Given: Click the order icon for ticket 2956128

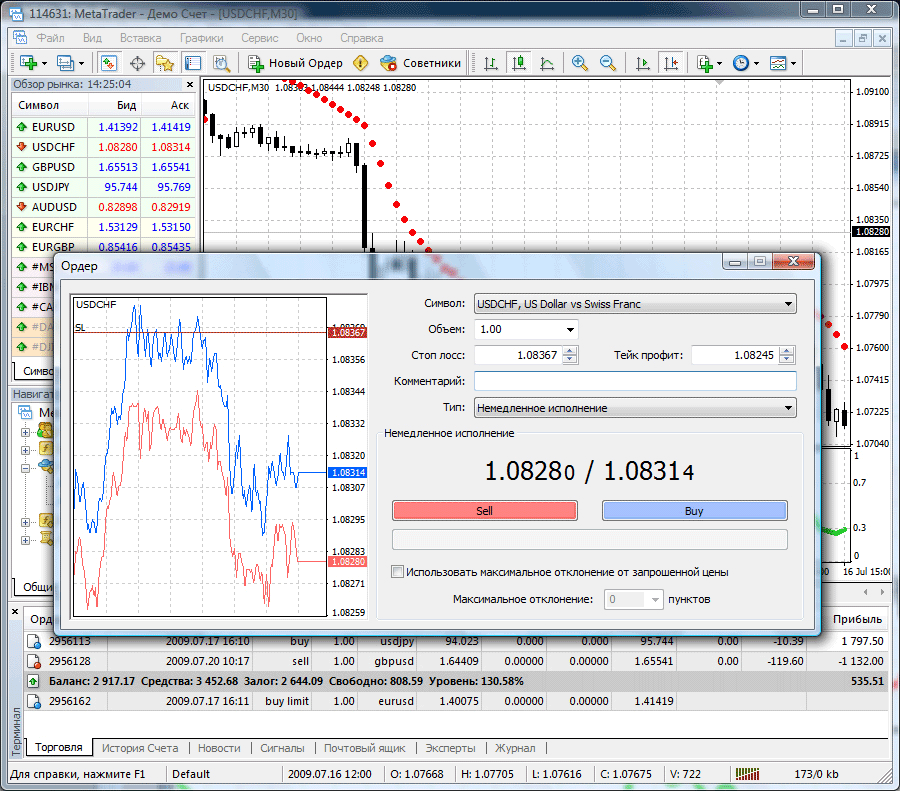Looking at the screenshot, I should click(x=34, y=661).
